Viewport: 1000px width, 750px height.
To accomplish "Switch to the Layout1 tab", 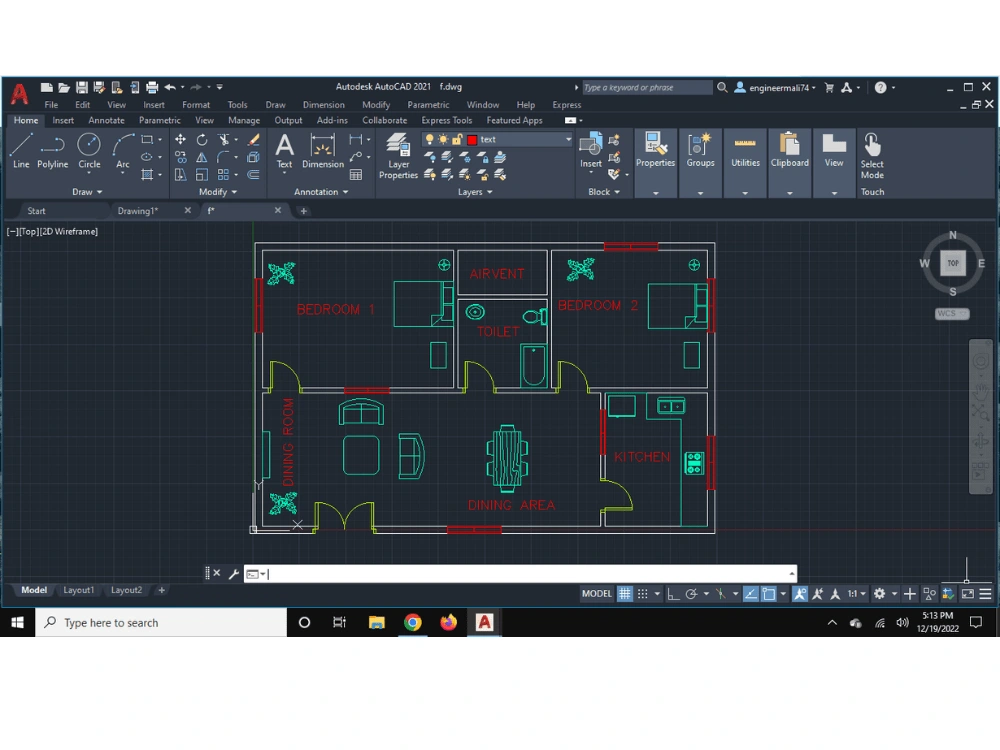I will pyautogui.click(x=78, y=590).
